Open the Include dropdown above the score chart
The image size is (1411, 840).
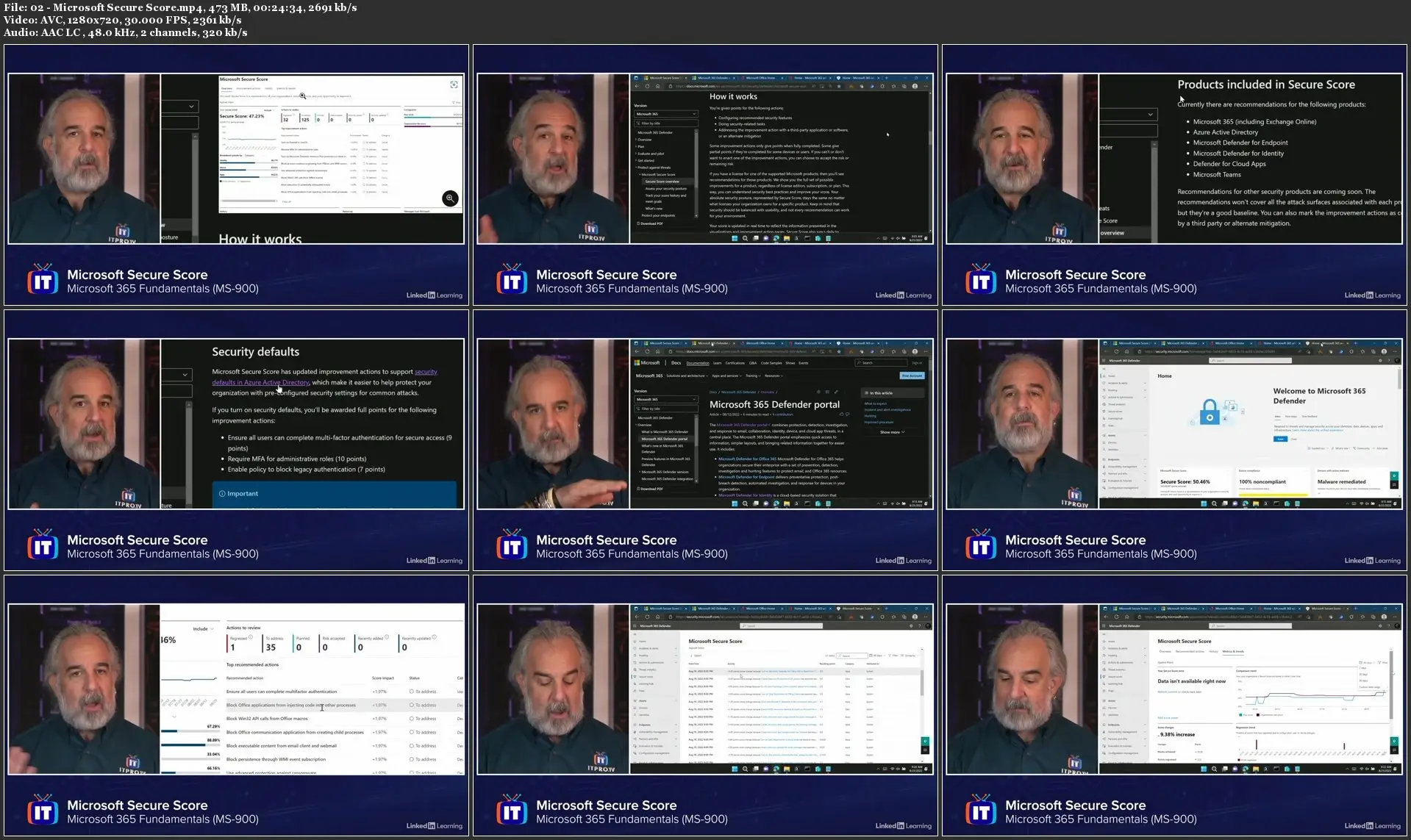[203, 629]
